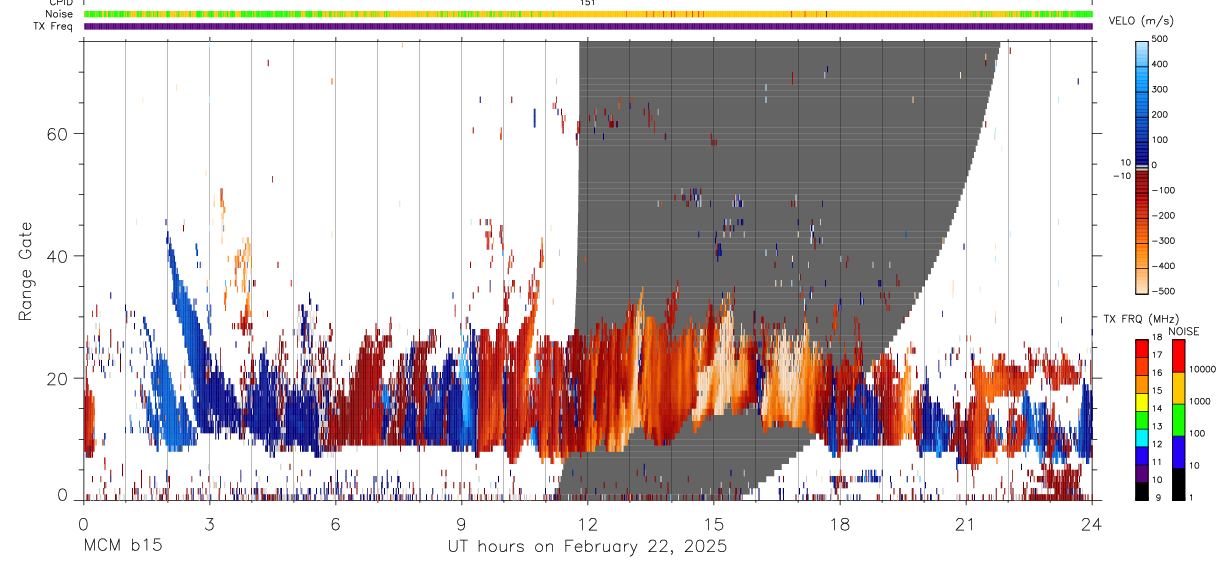Click the x-axis tick label '9'
This screenshot has height=567, width=1228.
point(461,524)
